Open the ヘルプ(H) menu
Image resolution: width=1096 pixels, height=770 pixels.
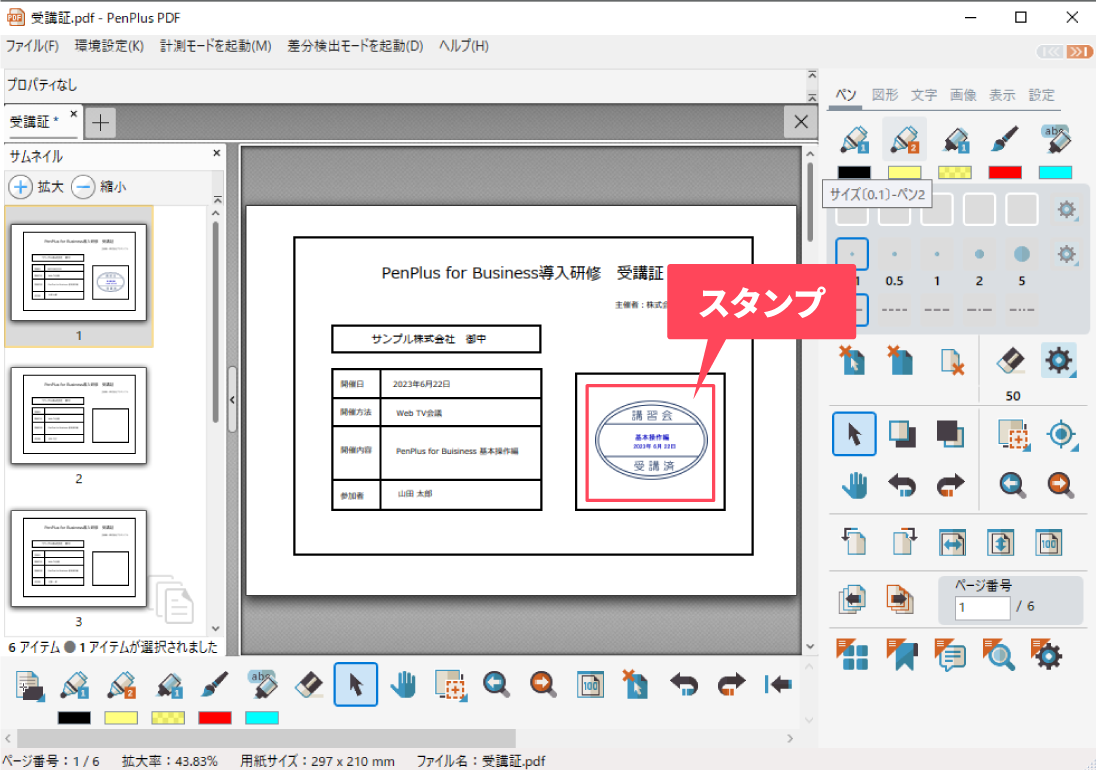(x=463, y=46)
